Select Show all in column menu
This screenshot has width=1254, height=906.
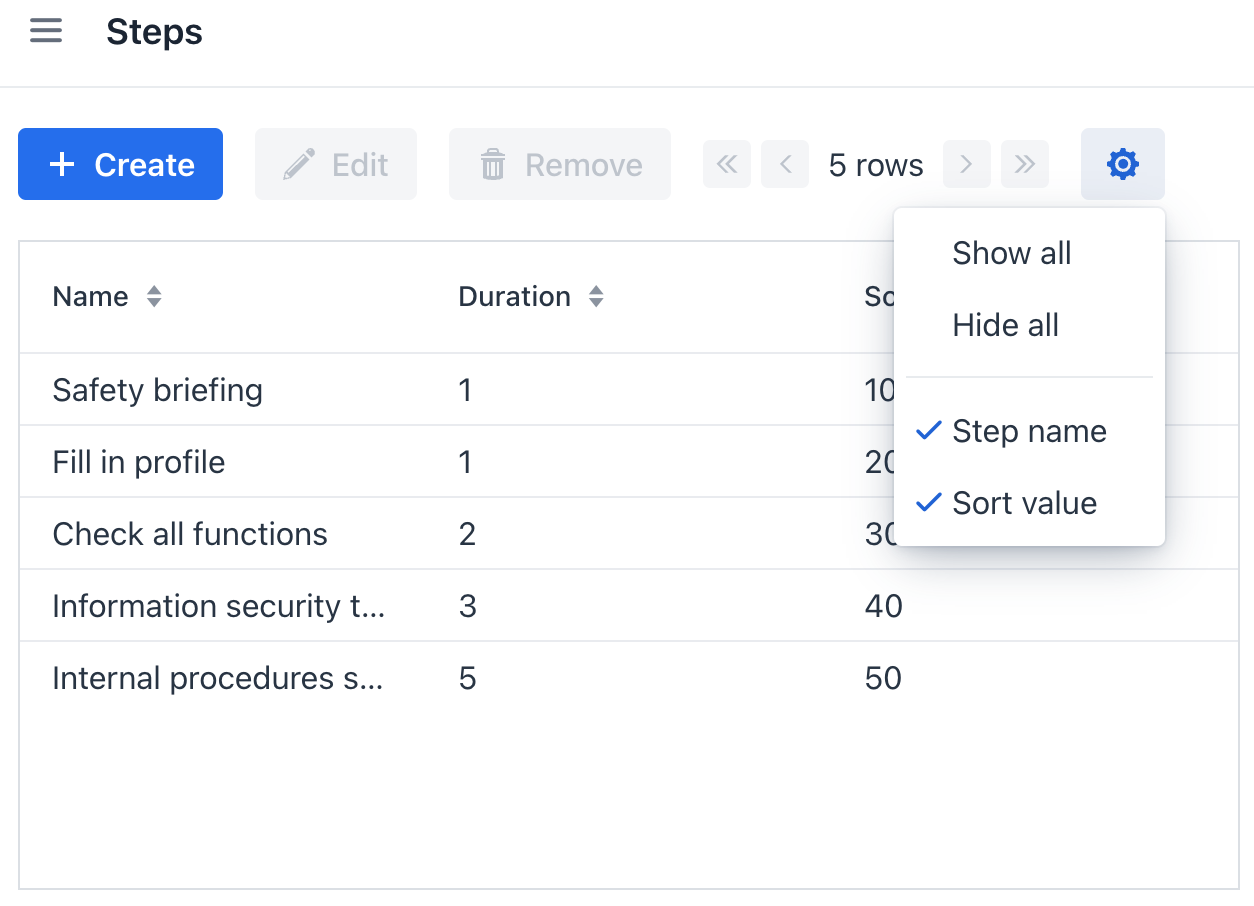click(x=1011, y=253)
